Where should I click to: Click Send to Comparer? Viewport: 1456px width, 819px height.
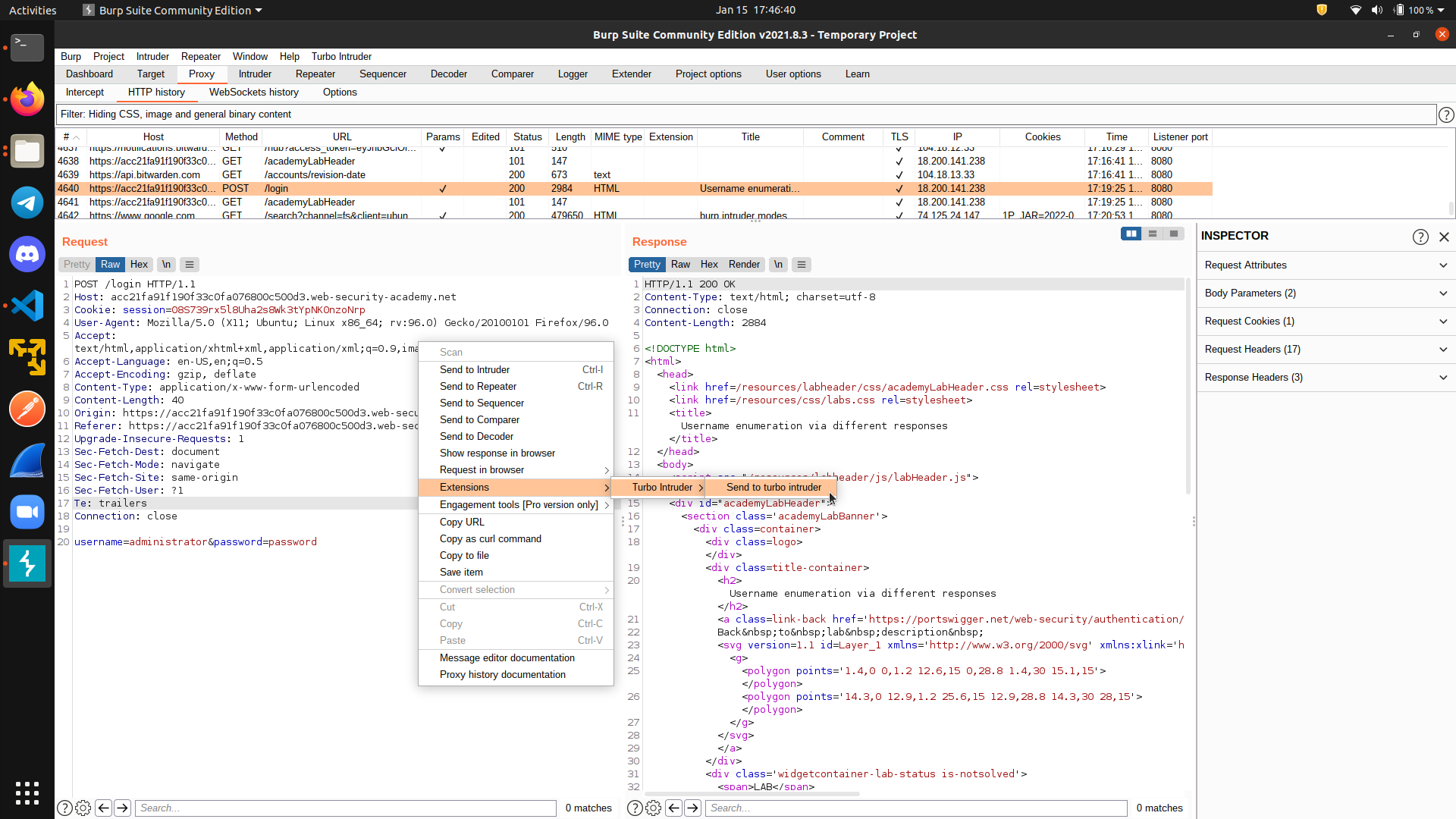point(516,420)
